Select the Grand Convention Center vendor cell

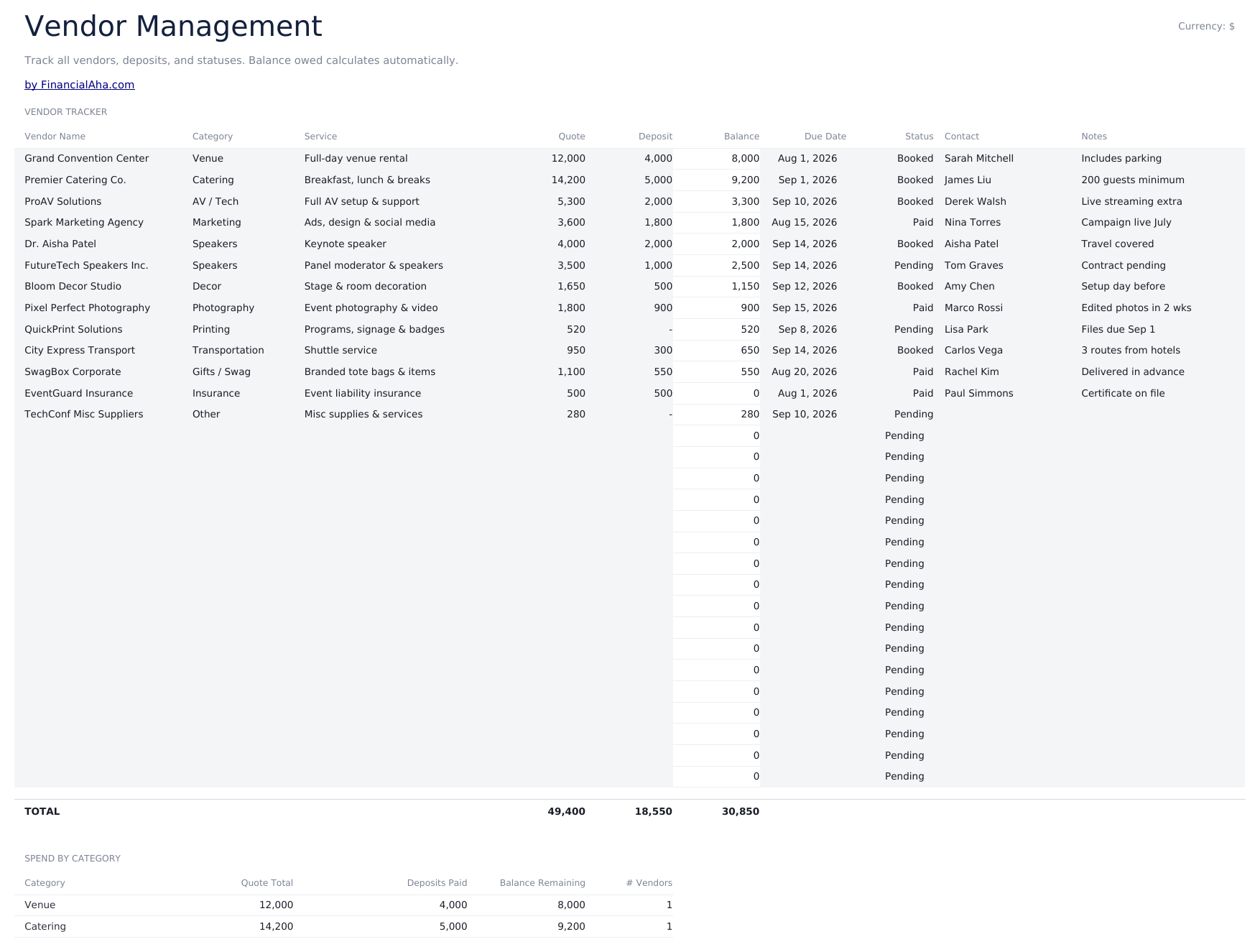pyautogui.click(x=87, y=159)
